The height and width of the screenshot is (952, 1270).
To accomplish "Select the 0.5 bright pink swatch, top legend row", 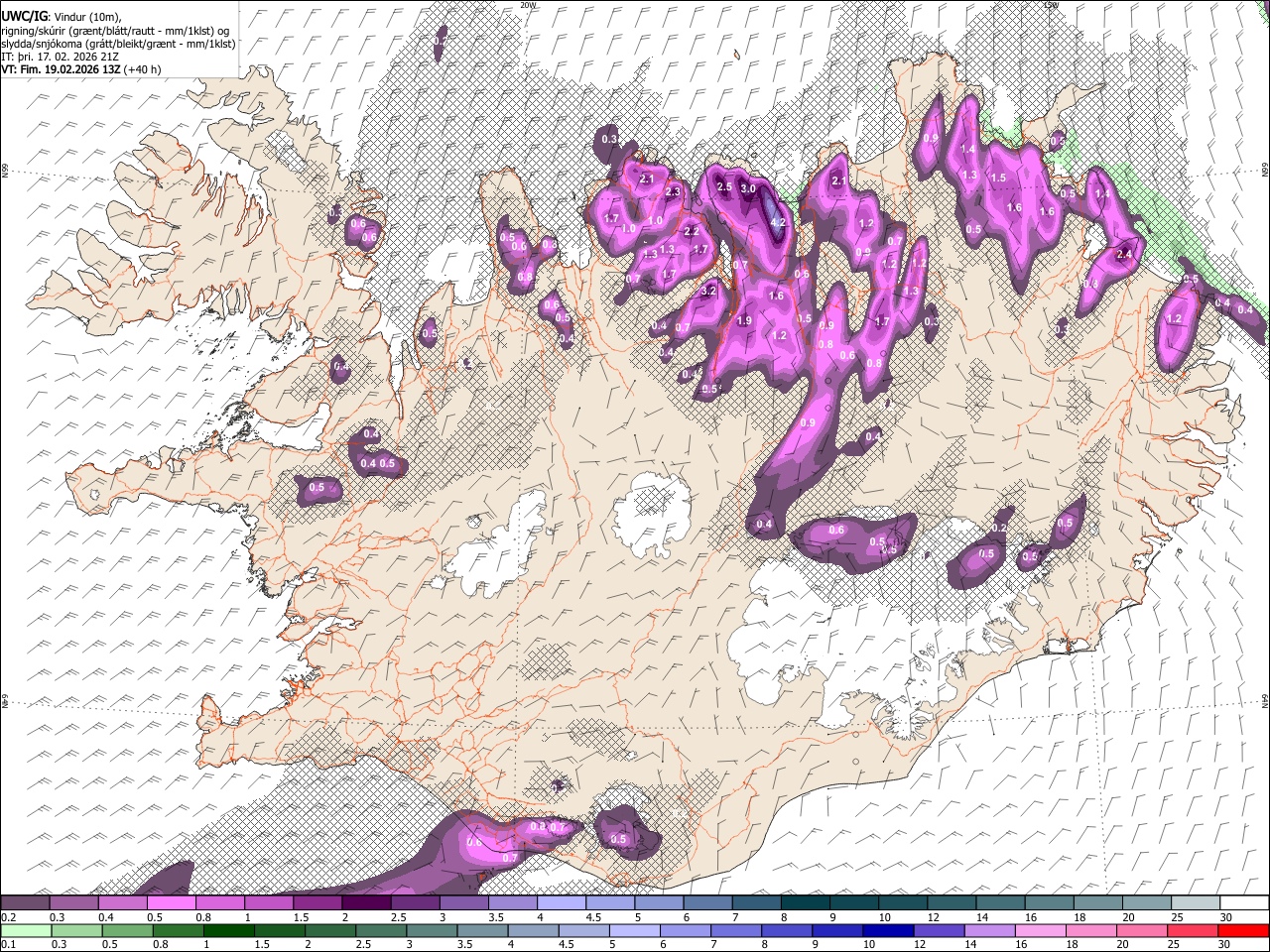I will 172,903.
